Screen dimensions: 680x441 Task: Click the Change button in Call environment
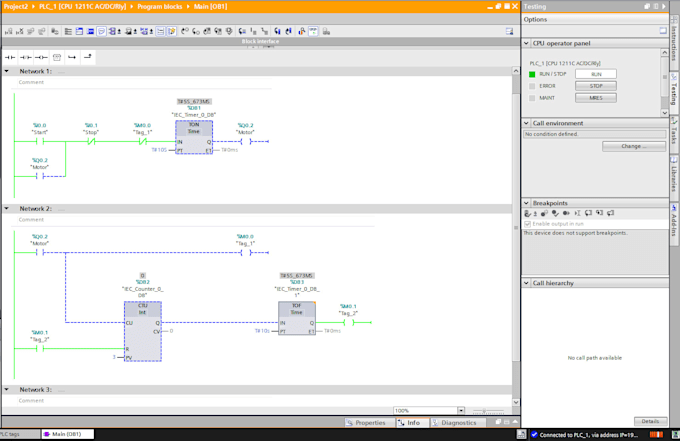(x=634, y=146)
